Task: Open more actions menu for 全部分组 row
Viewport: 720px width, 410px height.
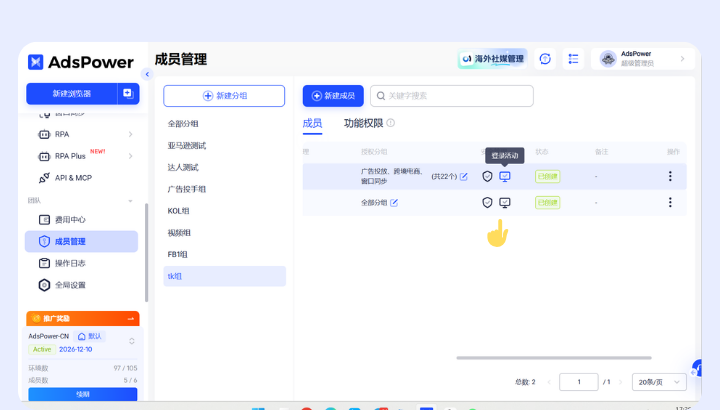Action: pyautogui.click(x=670, y=202)
